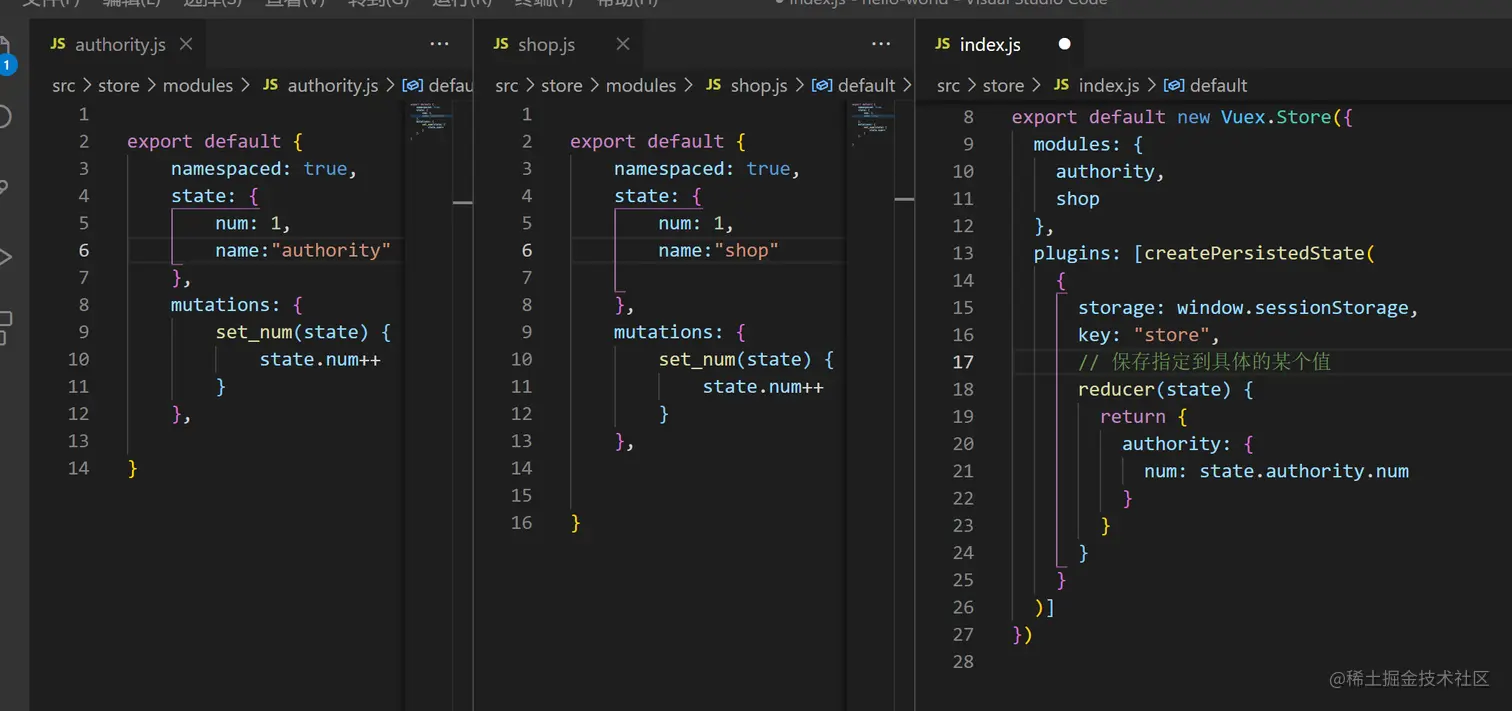Open the store breadcrumb in index.js editor

coord(1004,85)
